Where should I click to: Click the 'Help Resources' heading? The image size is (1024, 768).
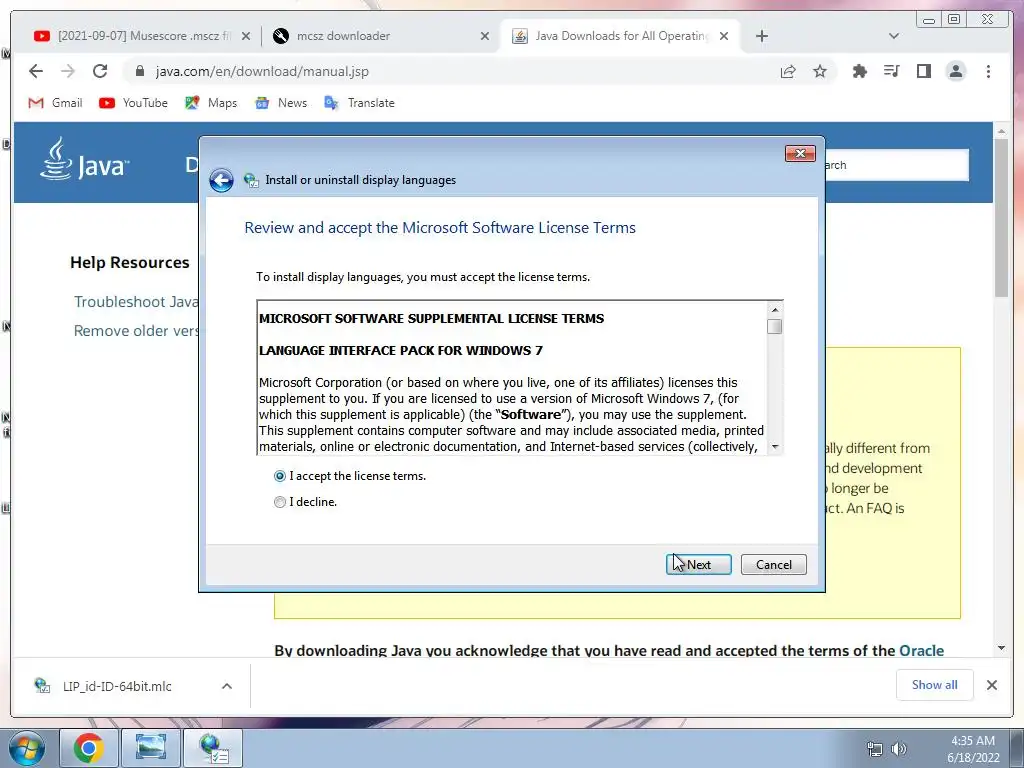[x=129, y=263]
